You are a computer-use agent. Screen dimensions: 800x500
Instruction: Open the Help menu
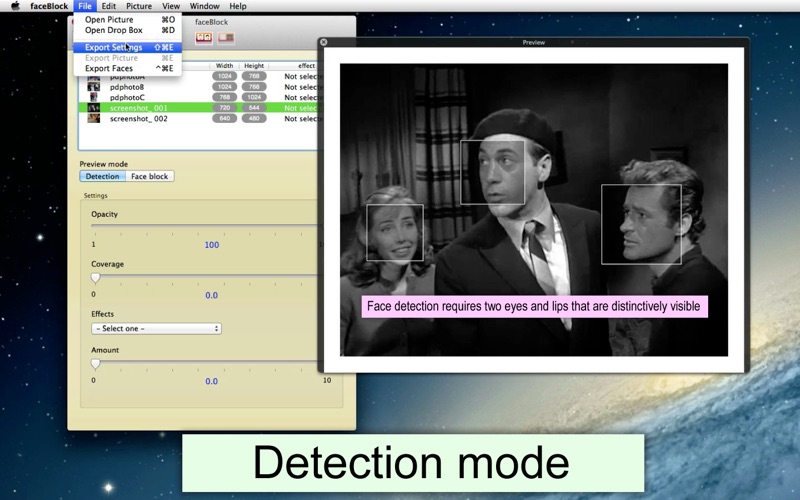(238, 6)
